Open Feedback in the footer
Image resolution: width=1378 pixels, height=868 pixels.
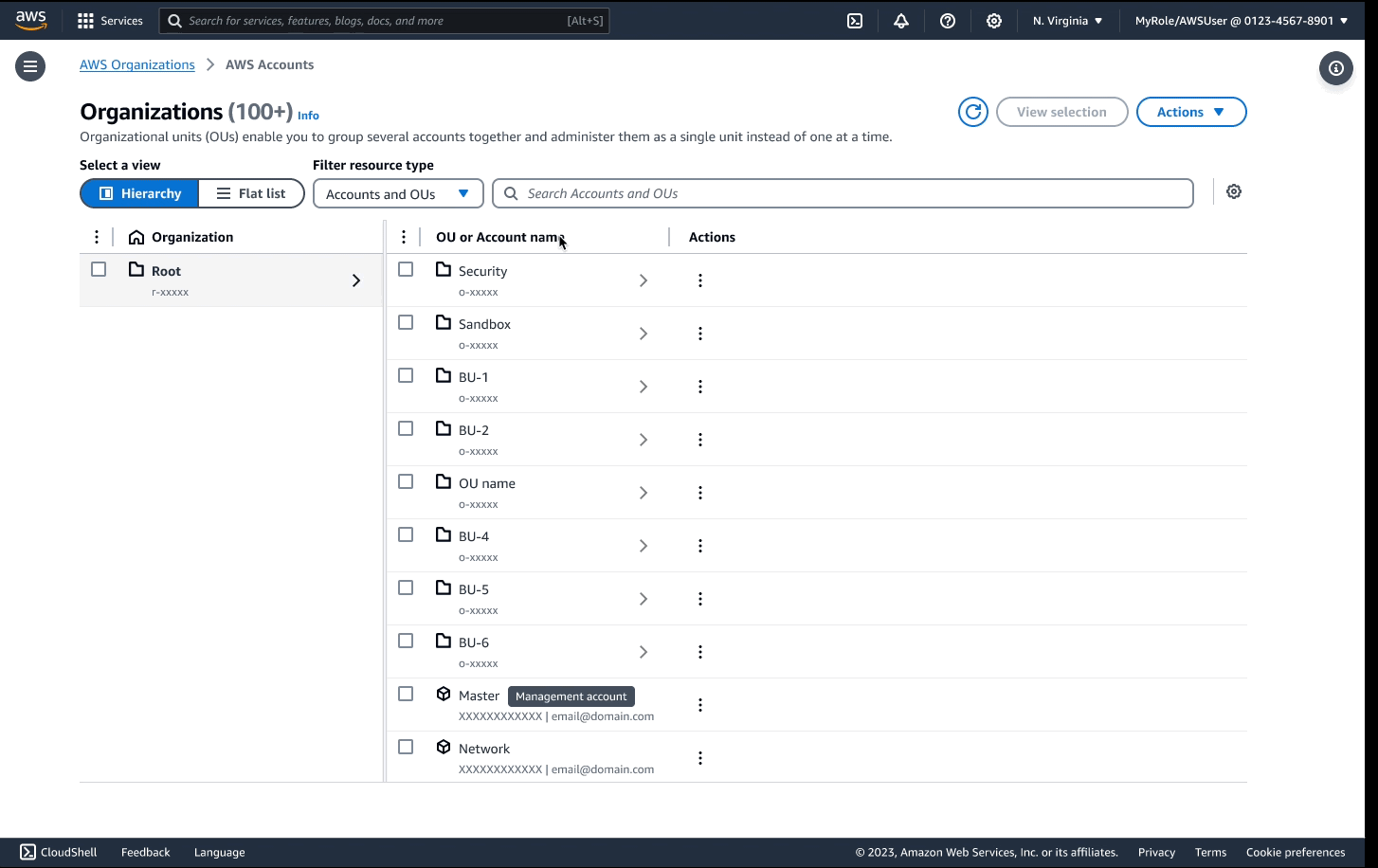point(145,852)
